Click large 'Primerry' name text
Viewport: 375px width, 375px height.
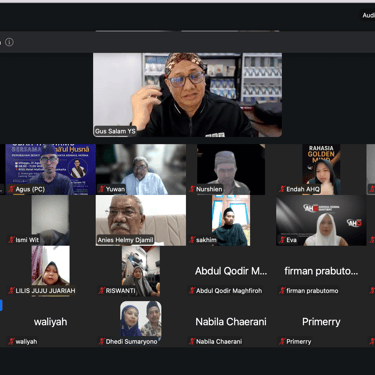pos(321,322)
